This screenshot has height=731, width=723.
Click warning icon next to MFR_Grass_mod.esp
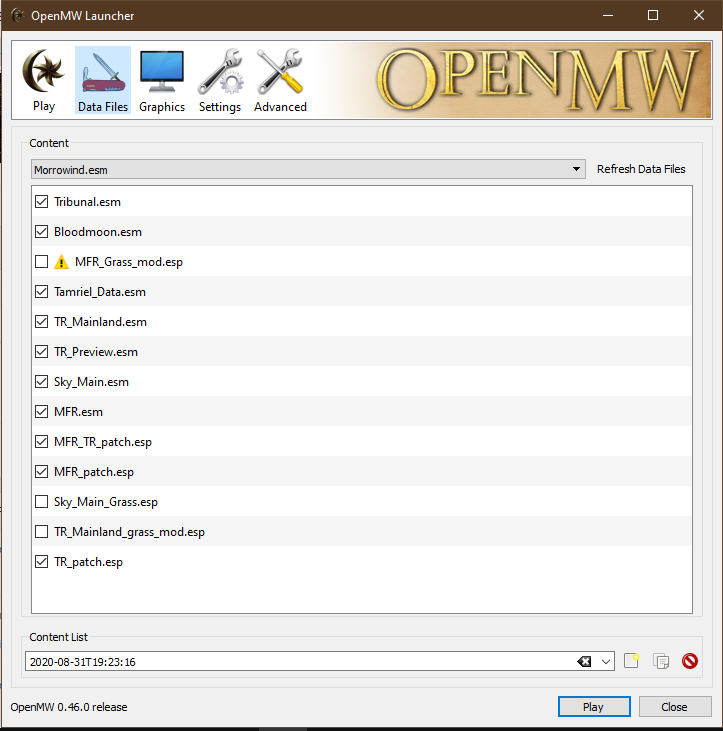pyautogui.click(x=61, y=262)
